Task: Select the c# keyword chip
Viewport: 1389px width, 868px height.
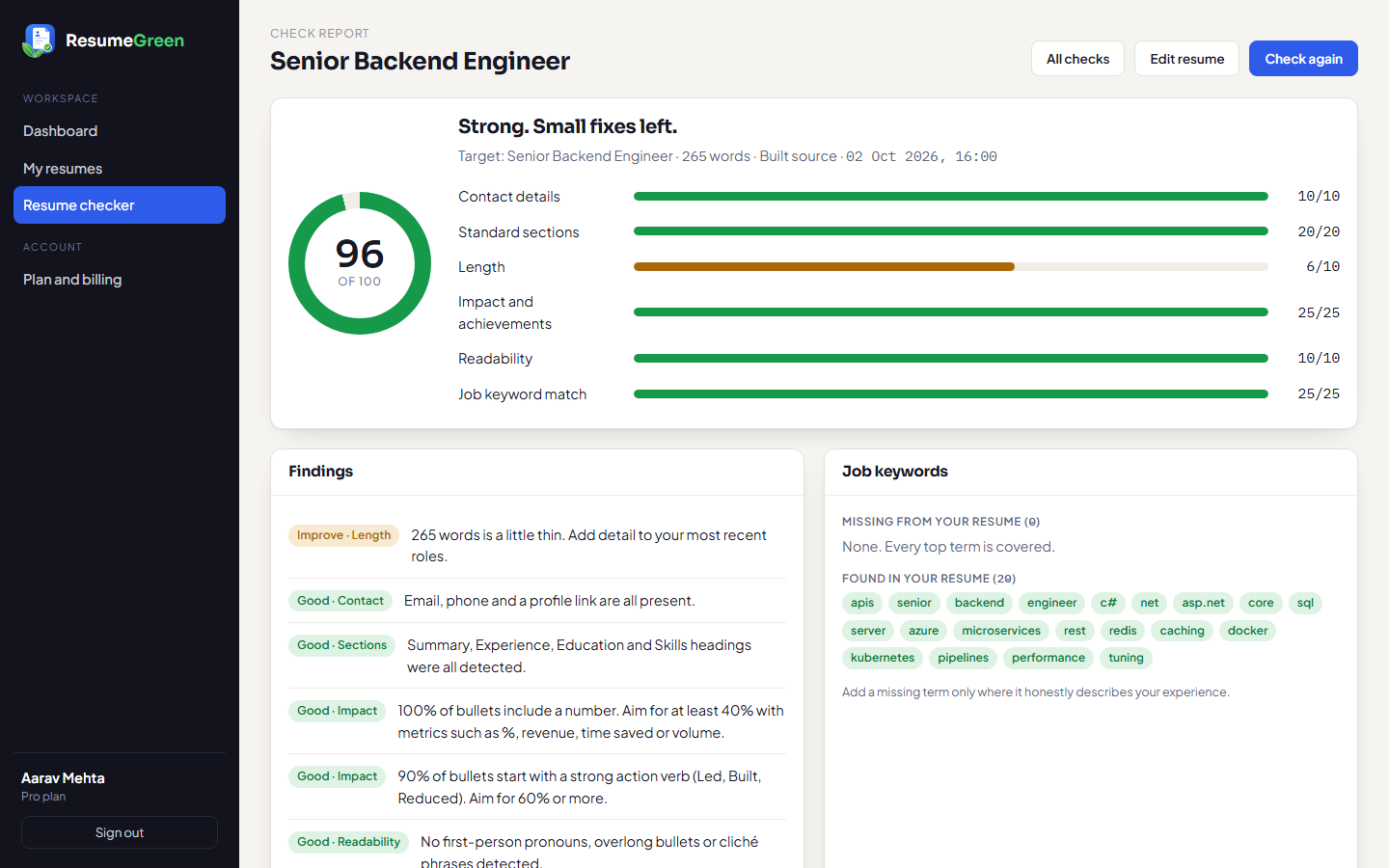Action: 1108,603
